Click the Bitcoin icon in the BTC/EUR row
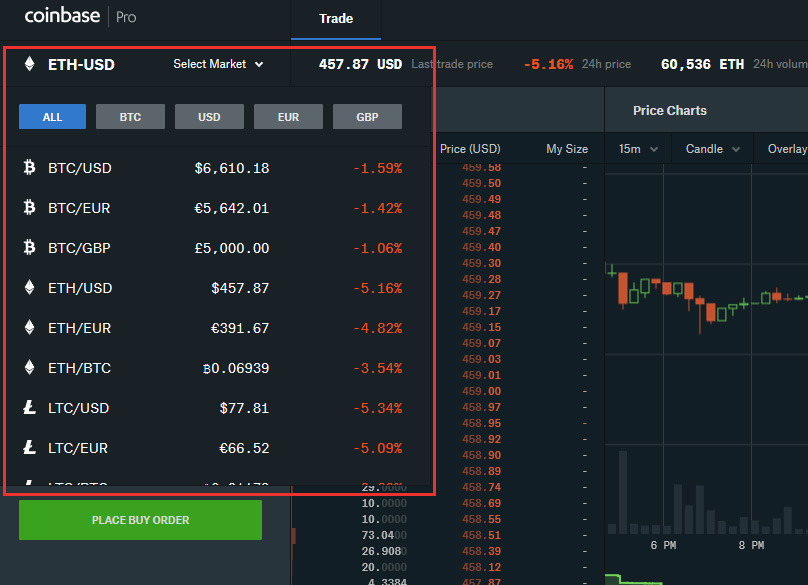The height and width of the screenshot is (585, 808). click(x=29, y=208)
